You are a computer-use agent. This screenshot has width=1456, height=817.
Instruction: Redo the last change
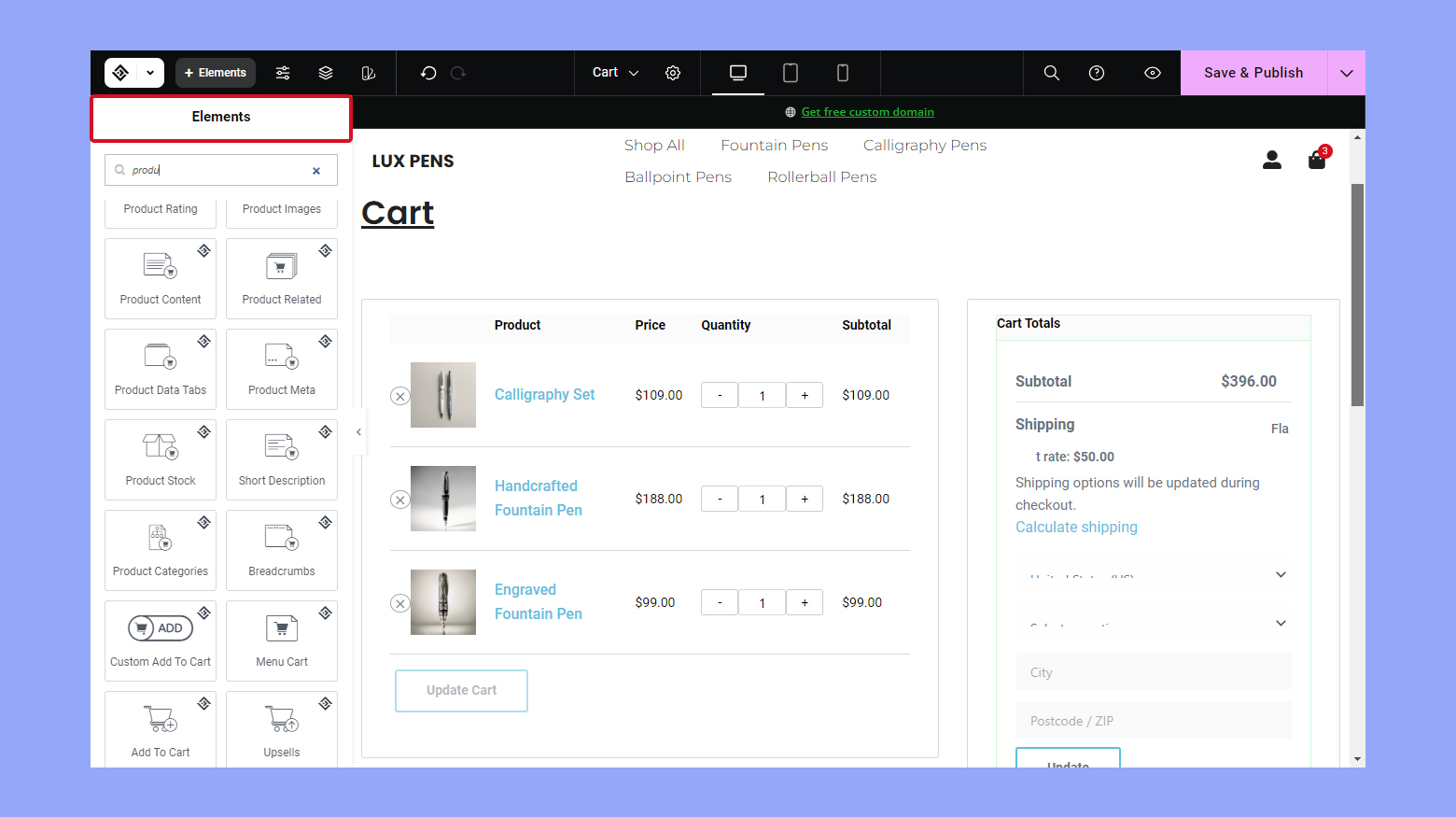458,72
